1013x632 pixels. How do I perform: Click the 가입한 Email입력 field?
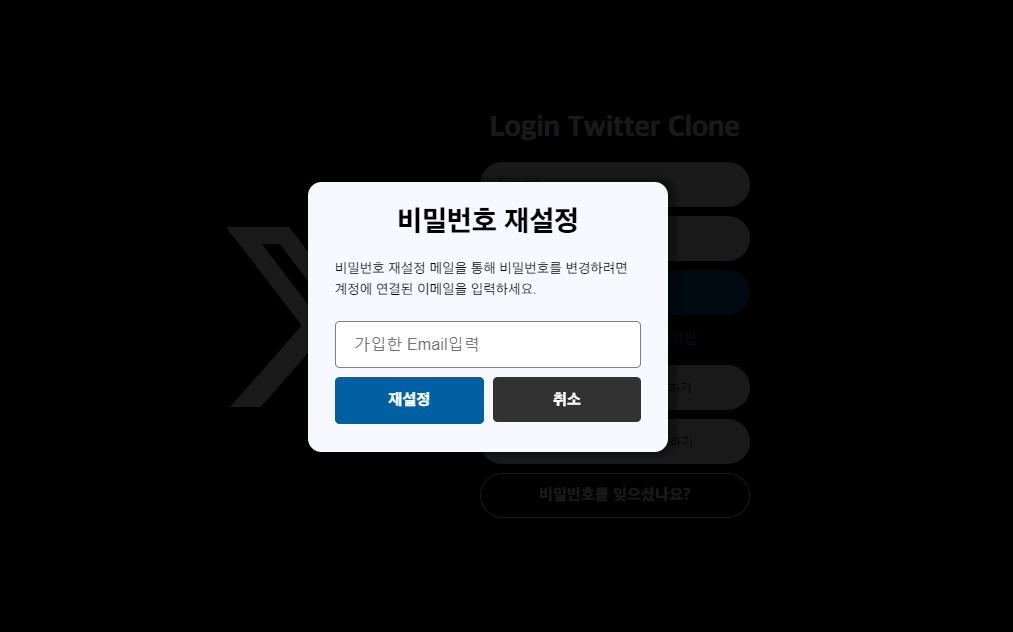(x=488, y=344)
